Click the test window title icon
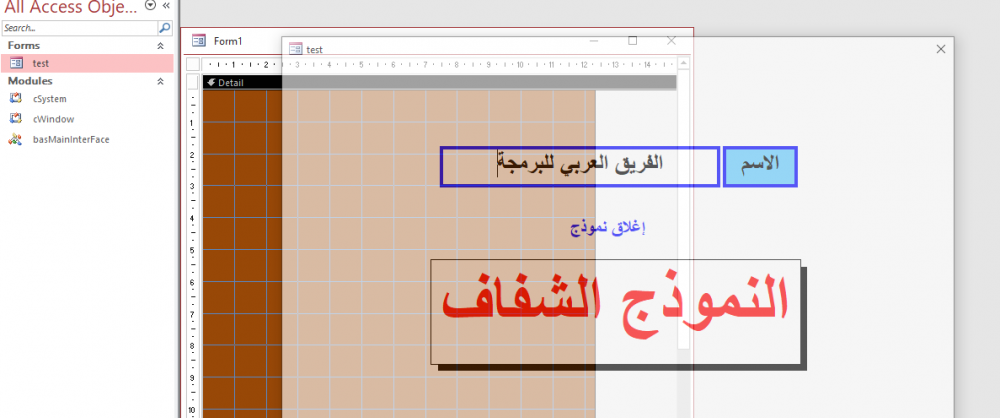The image size is (1000, 418). coord(295,49)
